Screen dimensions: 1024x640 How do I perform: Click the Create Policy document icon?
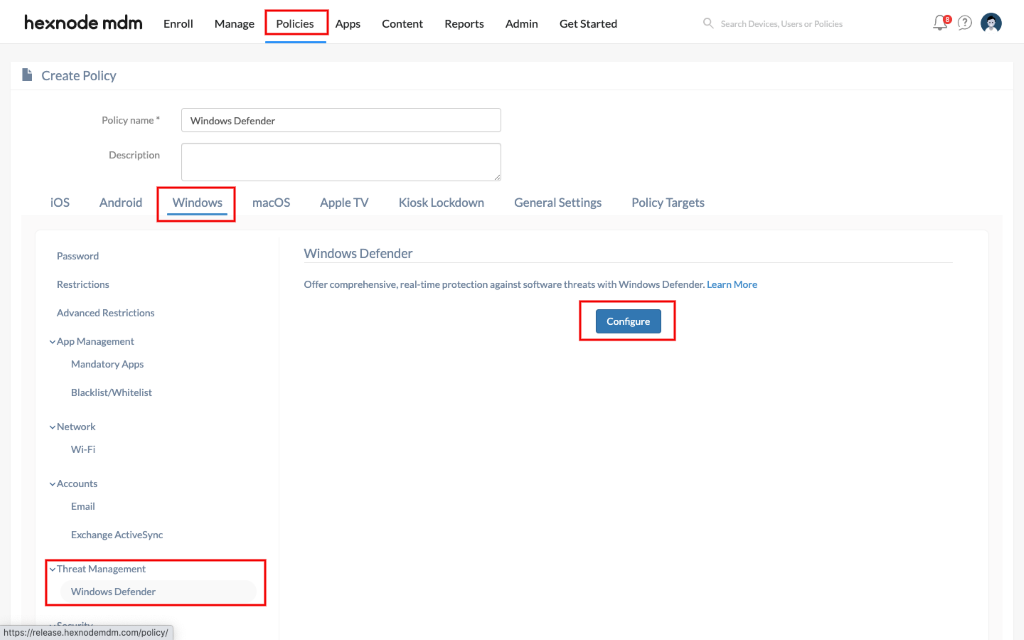tap(27, 75)
